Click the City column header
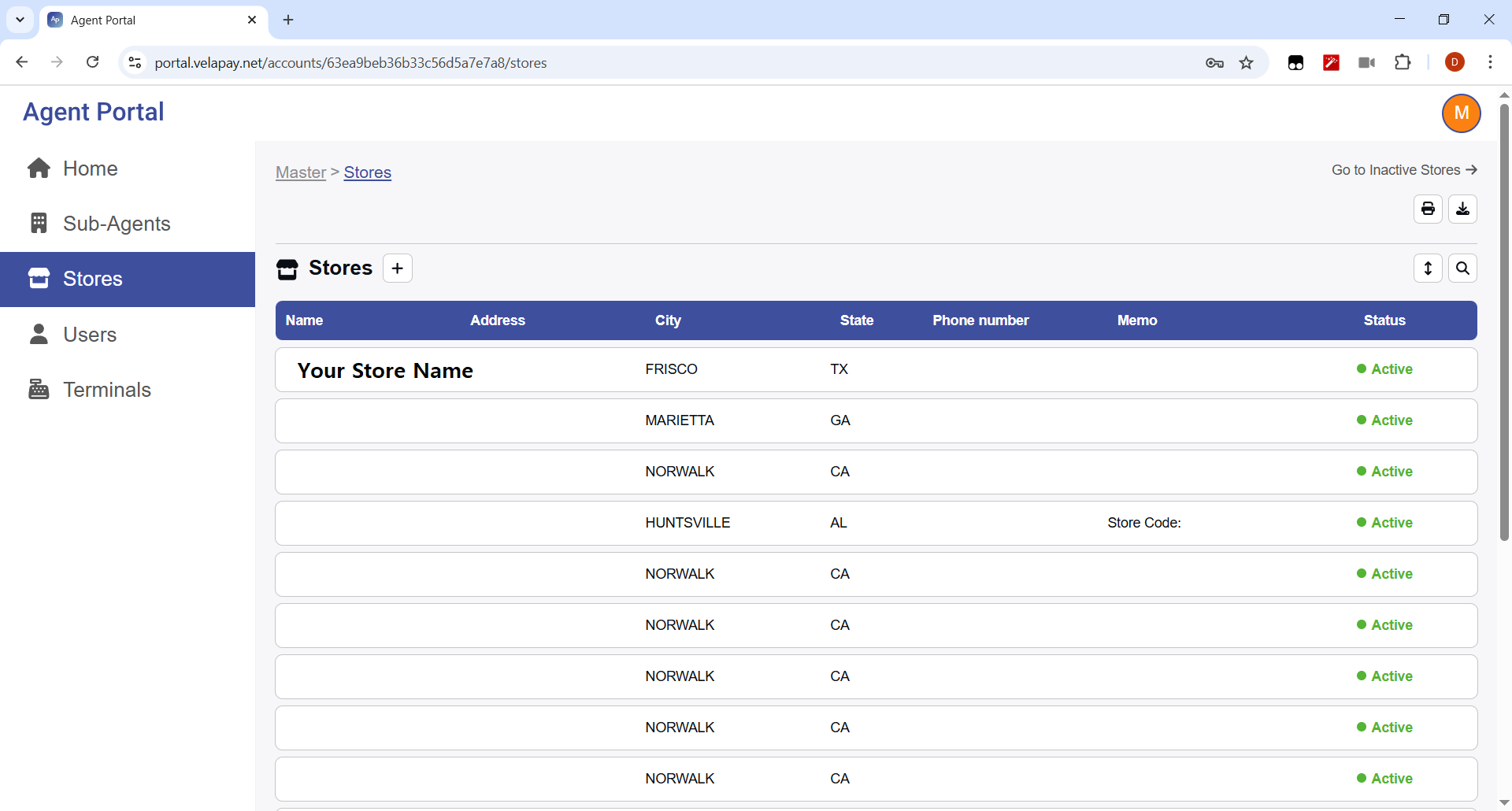This screenshot has width=1512, height=811. click(x=668, y=320)
